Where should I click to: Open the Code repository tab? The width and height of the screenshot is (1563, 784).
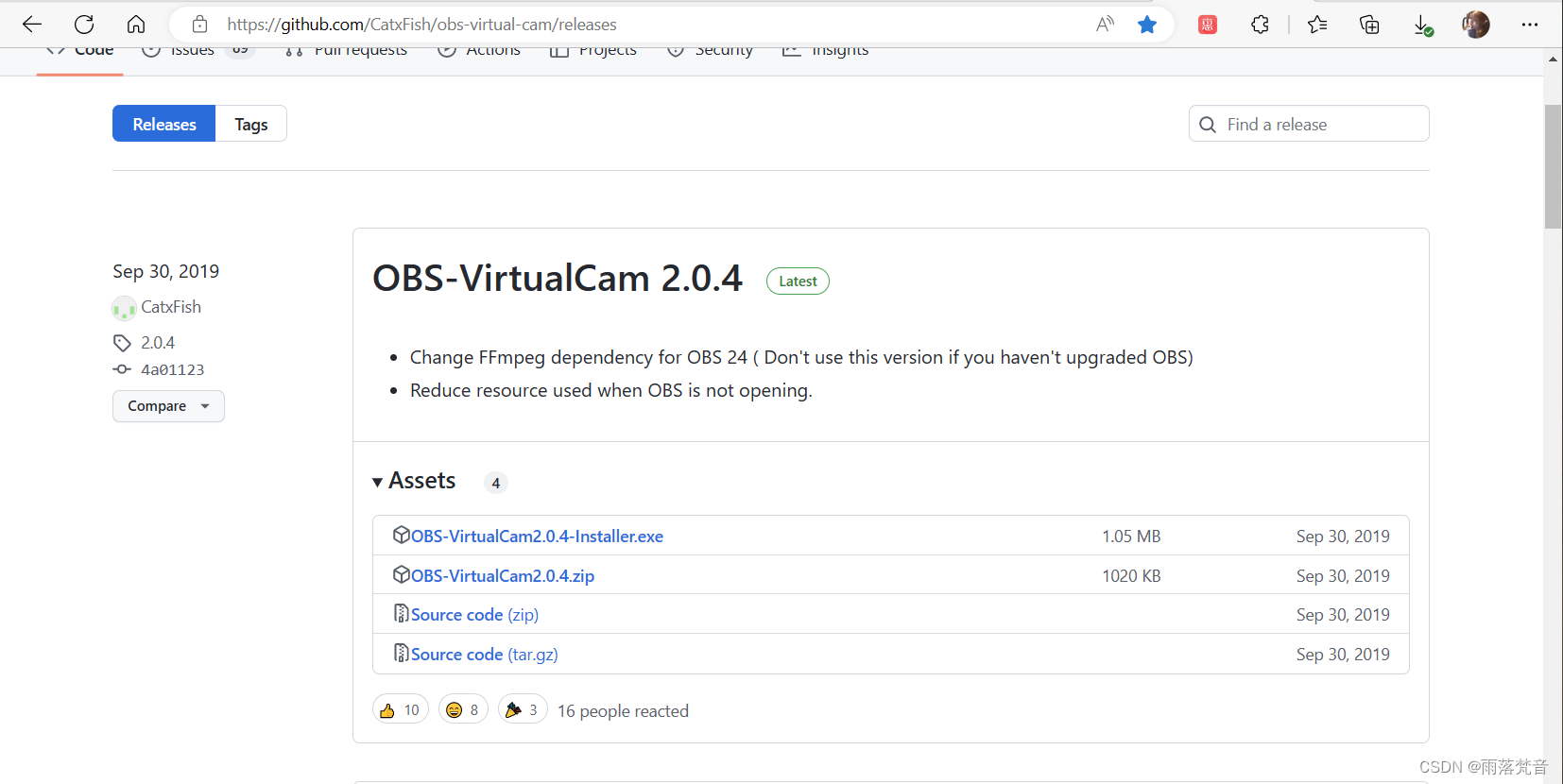(79, 52)
